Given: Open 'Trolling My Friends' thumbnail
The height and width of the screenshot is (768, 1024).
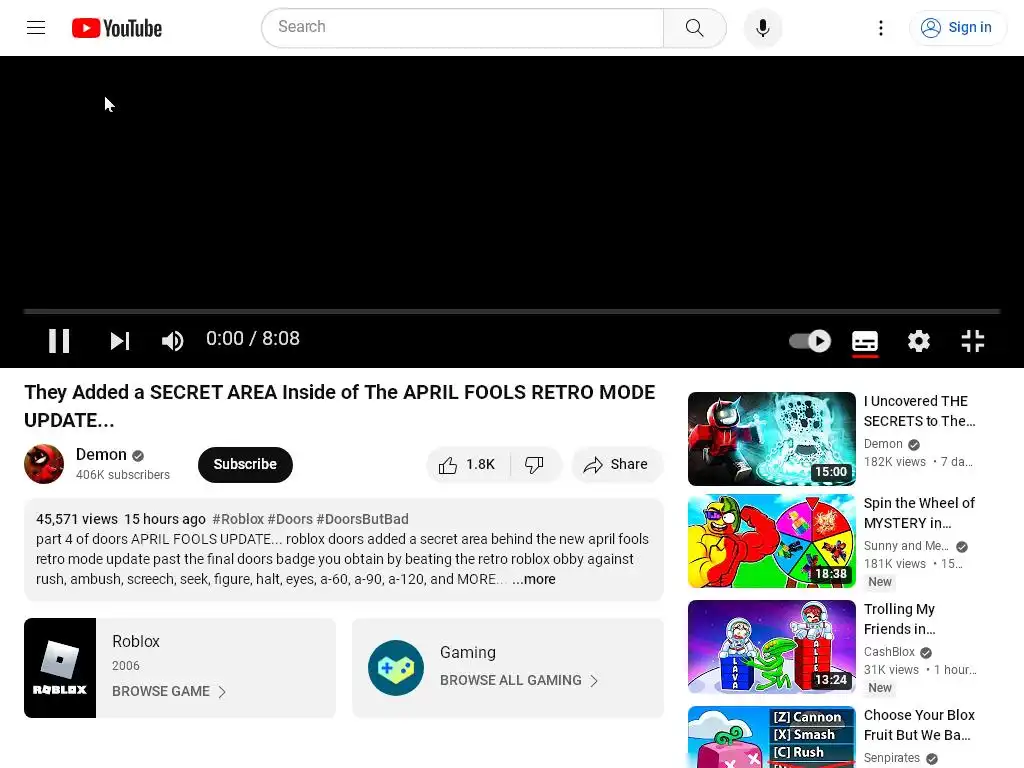Looking at the screenshot, I should click(x=771, y=647).
